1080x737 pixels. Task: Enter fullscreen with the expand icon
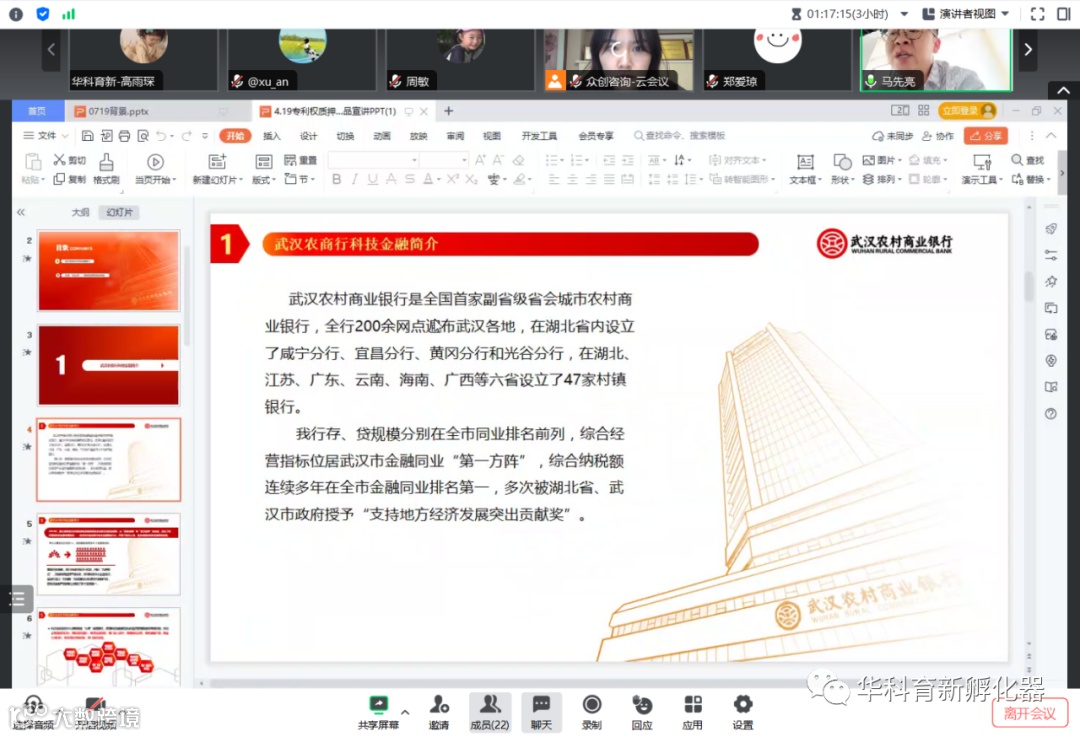coord(1037,14)
